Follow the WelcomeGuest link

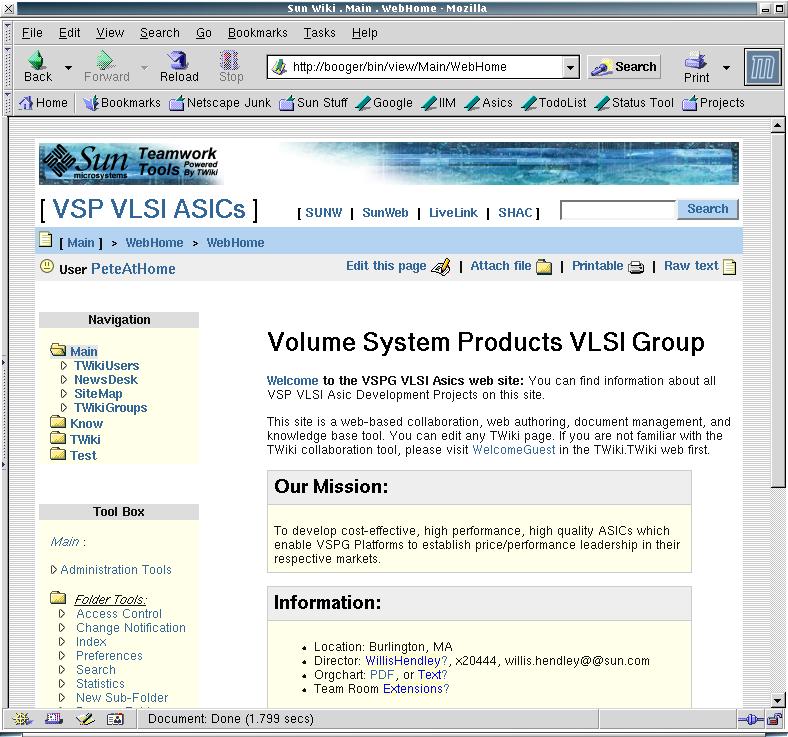tap(514, 450)
